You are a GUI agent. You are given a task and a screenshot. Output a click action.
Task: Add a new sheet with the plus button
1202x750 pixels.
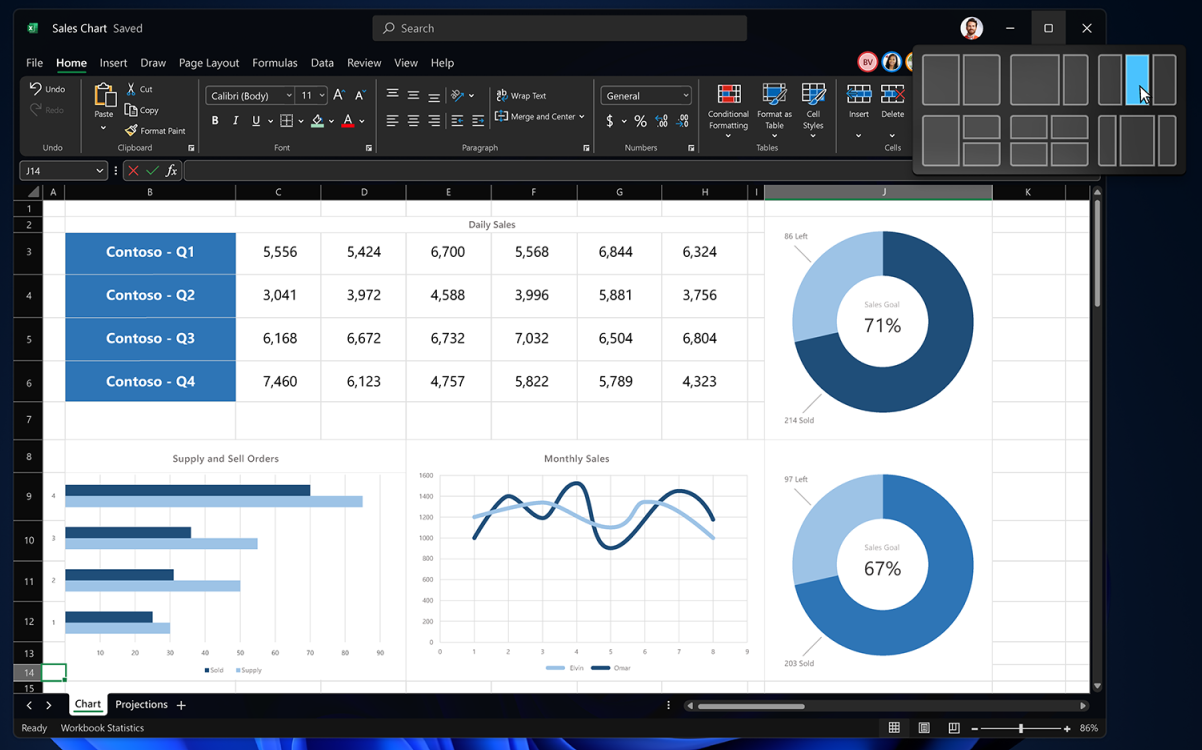coord(181,705)
